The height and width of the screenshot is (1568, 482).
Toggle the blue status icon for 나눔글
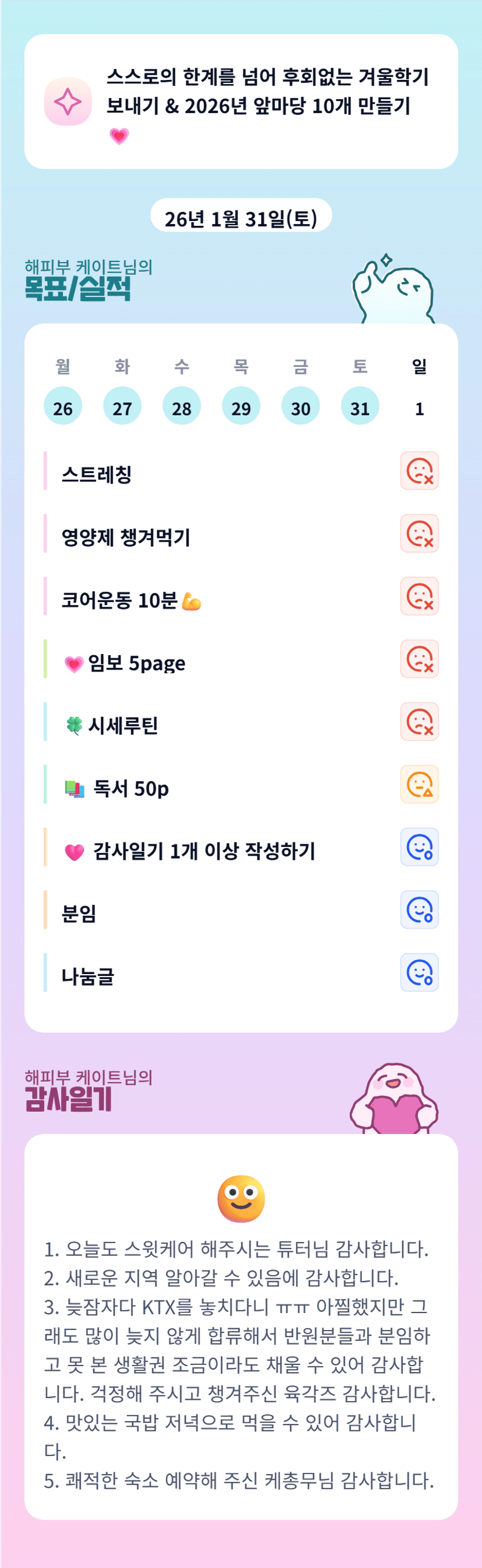(x=420, y=972)
